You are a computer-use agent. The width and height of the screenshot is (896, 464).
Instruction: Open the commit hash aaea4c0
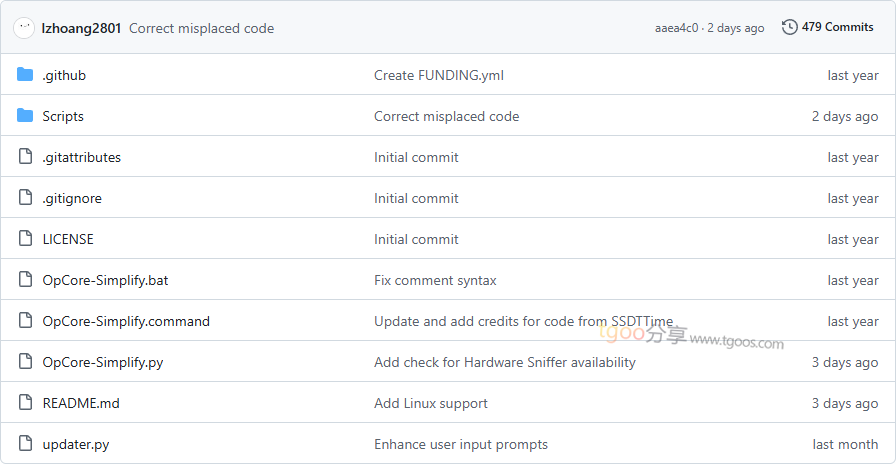click(676, 28)
